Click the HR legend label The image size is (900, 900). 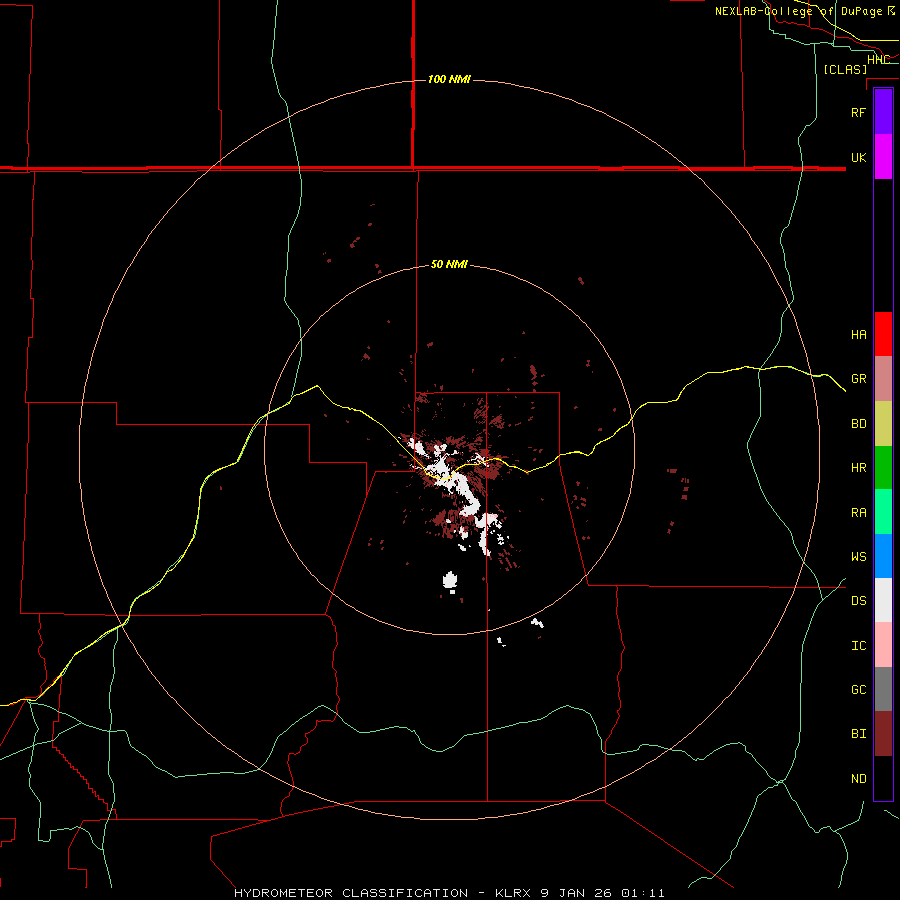858,468
